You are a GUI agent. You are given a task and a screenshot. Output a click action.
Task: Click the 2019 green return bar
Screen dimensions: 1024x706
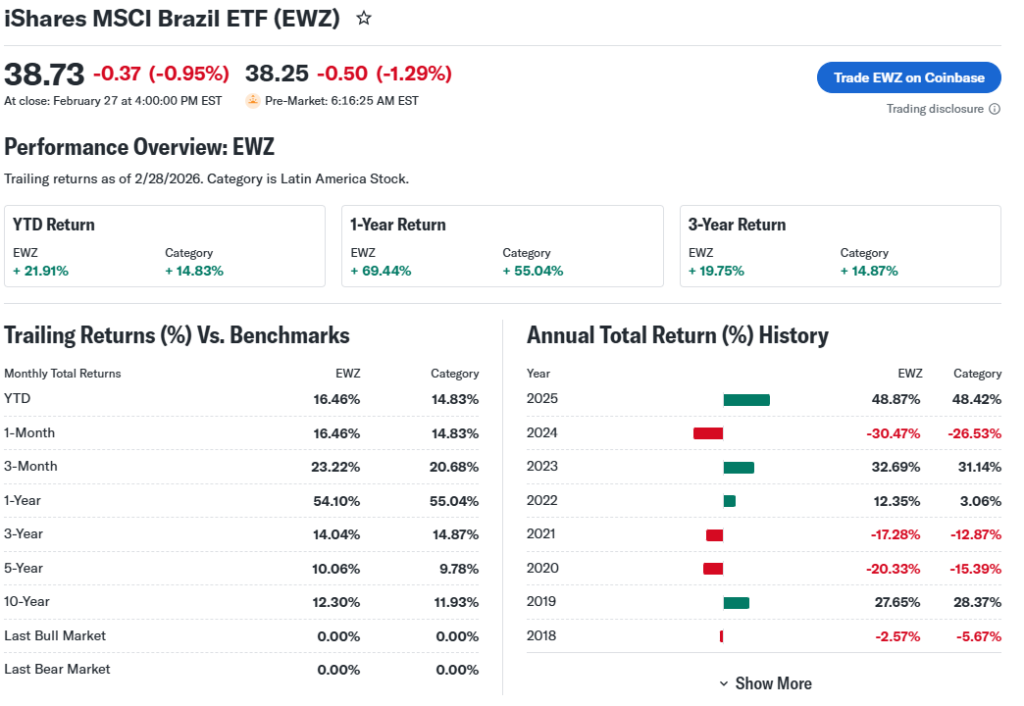[736, 602]
